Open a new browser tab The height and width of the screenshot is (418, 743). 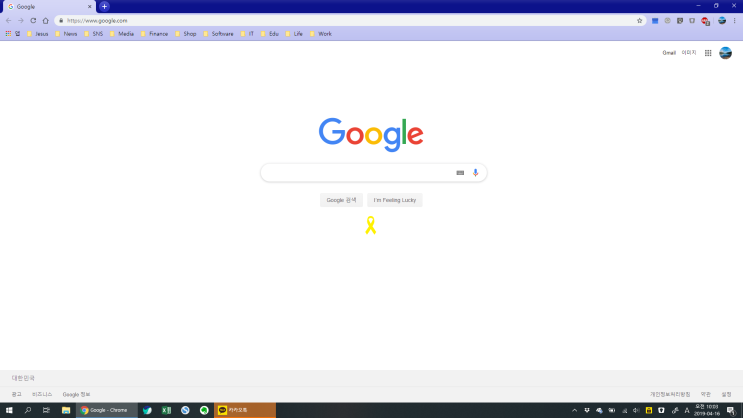pyautogui.click(x=104, y=7)
